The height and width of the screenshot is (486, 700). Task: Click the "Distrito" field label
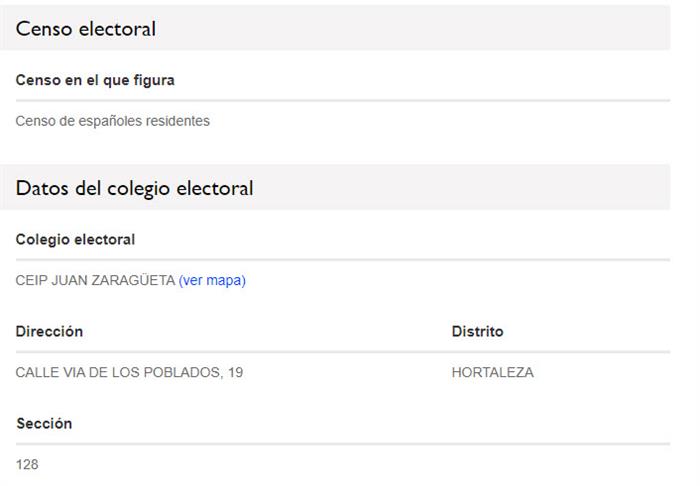[x=478, y=332]
